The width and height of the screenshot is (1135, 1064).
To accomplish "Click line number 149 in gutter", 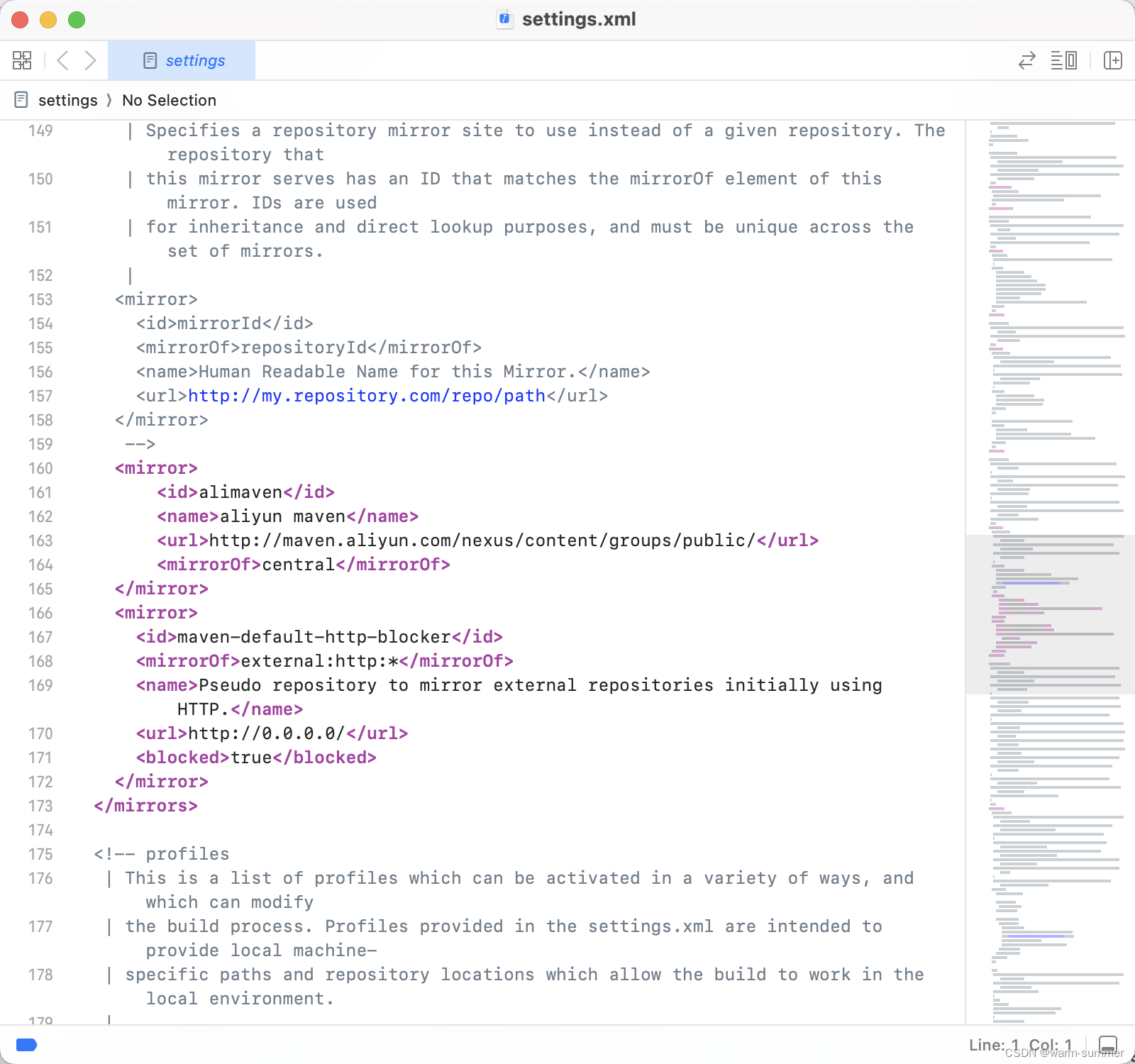I will (40, 131).
